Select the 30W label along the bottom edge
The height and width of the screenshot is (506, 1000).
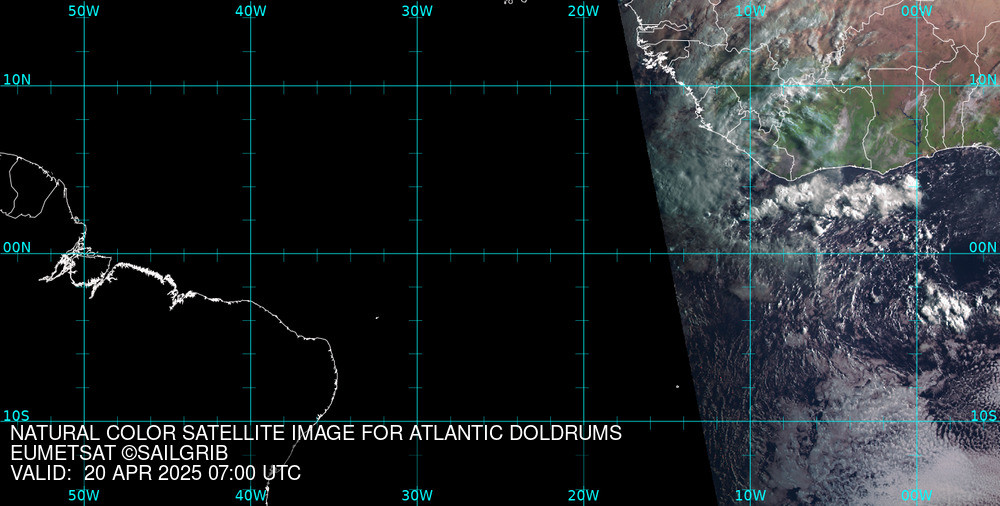pyautogui.click(x=418, y=496)
